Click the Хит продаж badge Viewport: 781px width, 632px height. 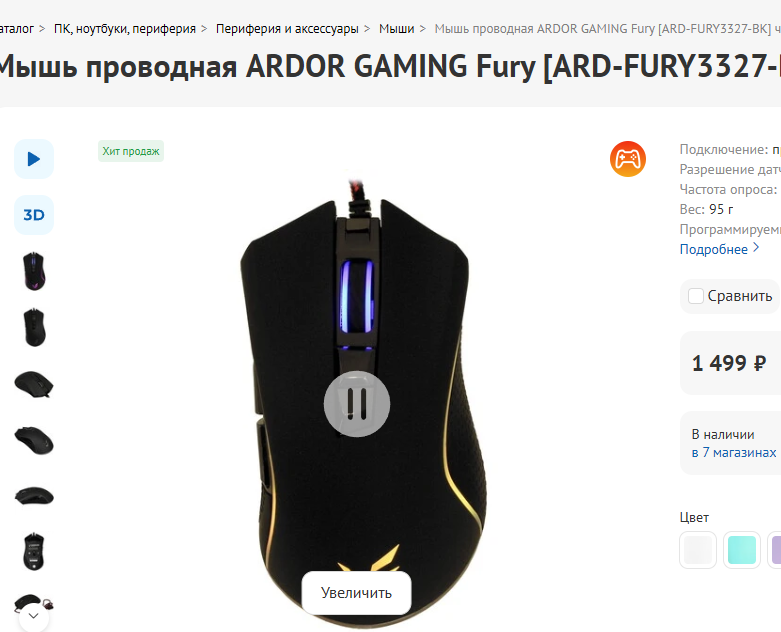[x=131, y=151]
